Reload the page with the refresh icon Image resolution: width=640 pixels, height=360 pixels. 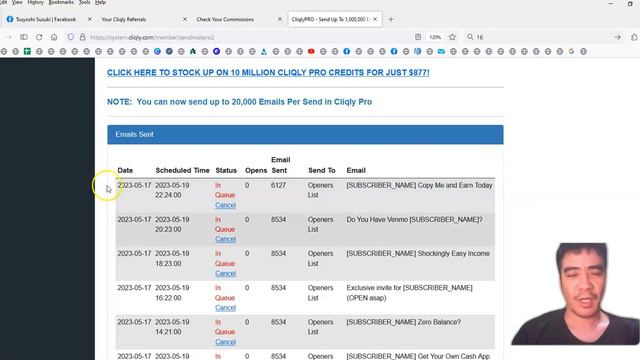[39, 37]
